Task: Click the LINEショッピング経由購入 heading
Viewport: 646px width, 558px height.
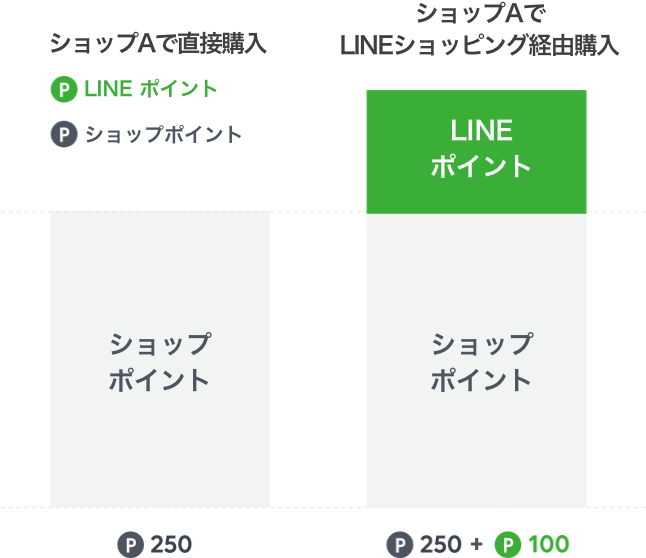Action: [480, 45]
